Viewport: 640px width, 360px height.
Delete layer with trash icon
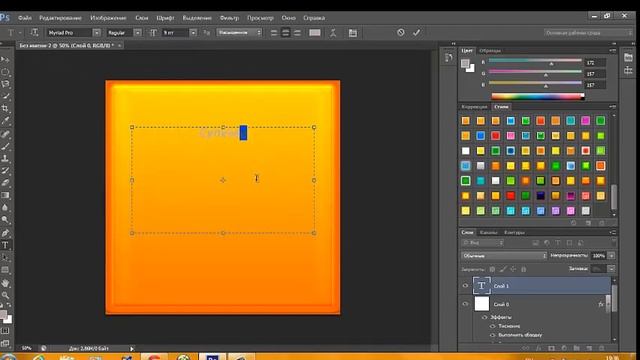[602, 348]
